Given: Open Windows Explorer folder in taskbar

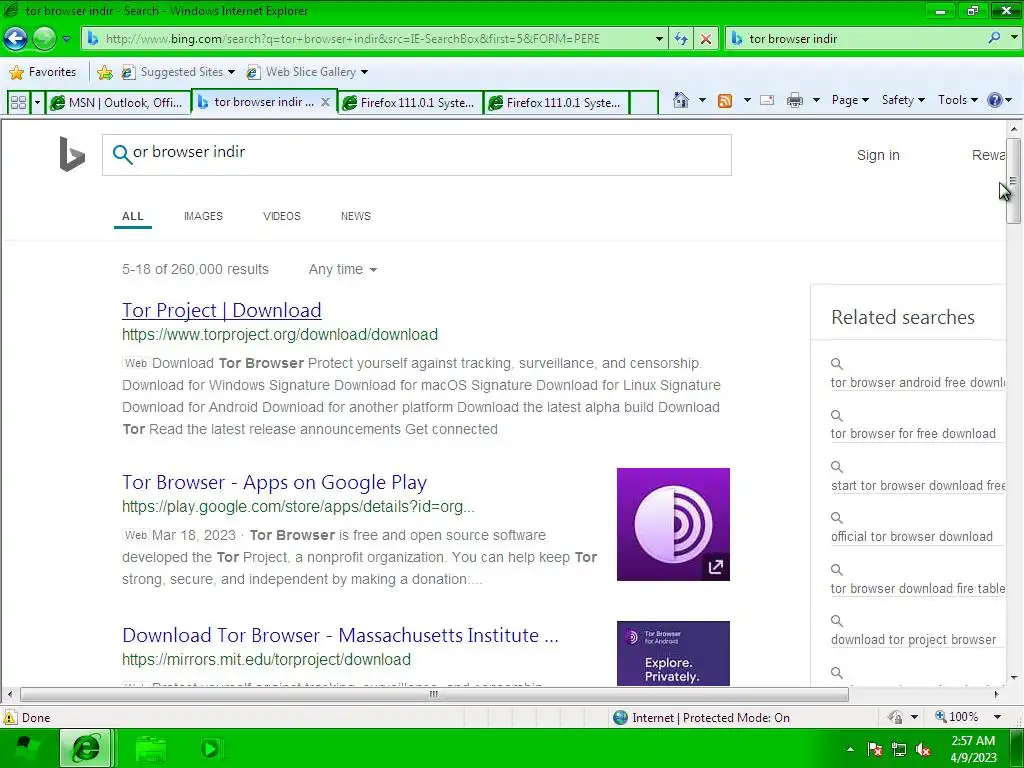Looking at the screenshot, I should (151, 749).
